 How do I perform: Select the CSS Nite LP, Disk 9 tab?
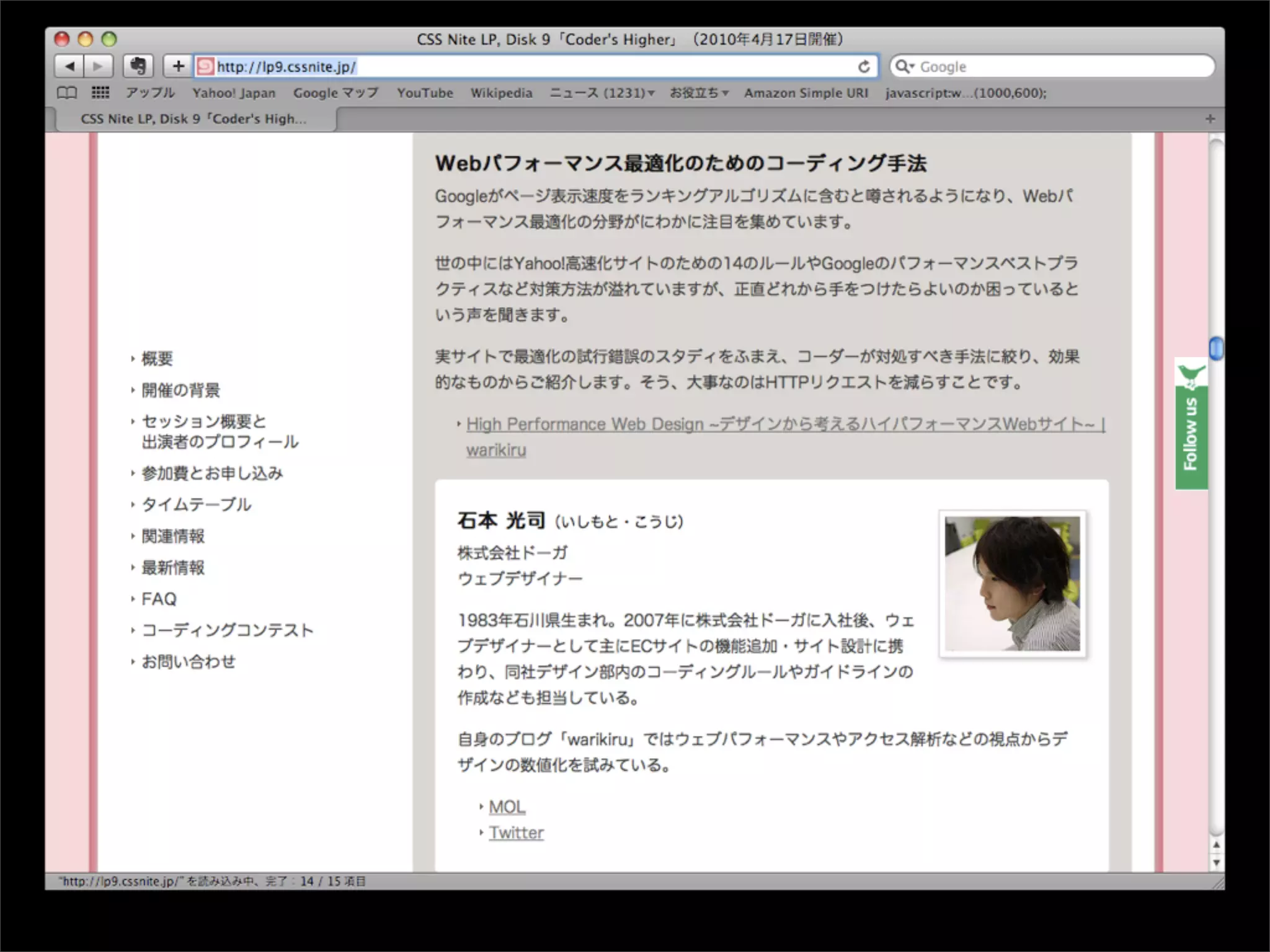193,119
